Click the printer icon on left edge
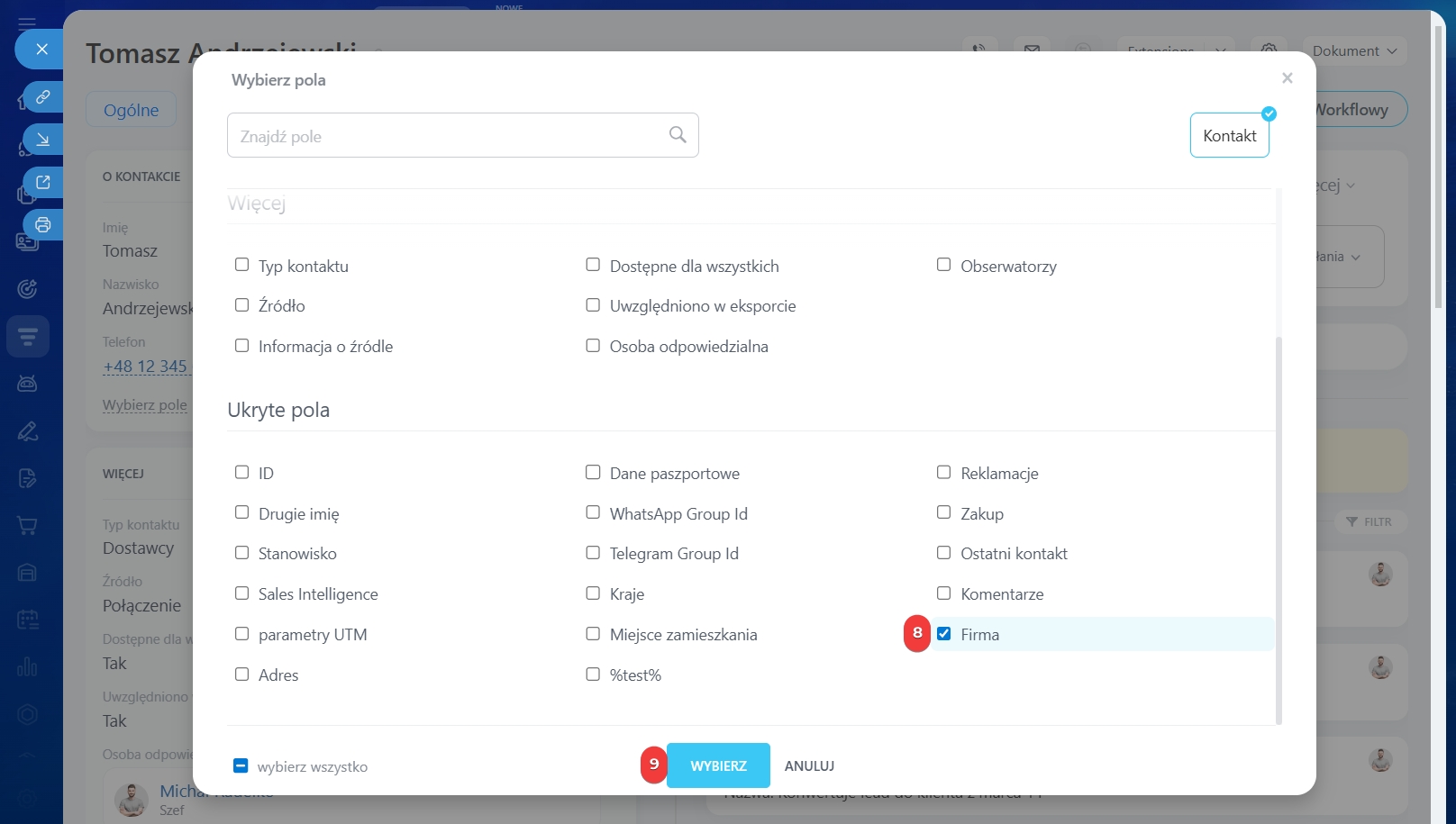Image resolution: width=1456 pixels, height=824 pixels. (x=42, y=225)
